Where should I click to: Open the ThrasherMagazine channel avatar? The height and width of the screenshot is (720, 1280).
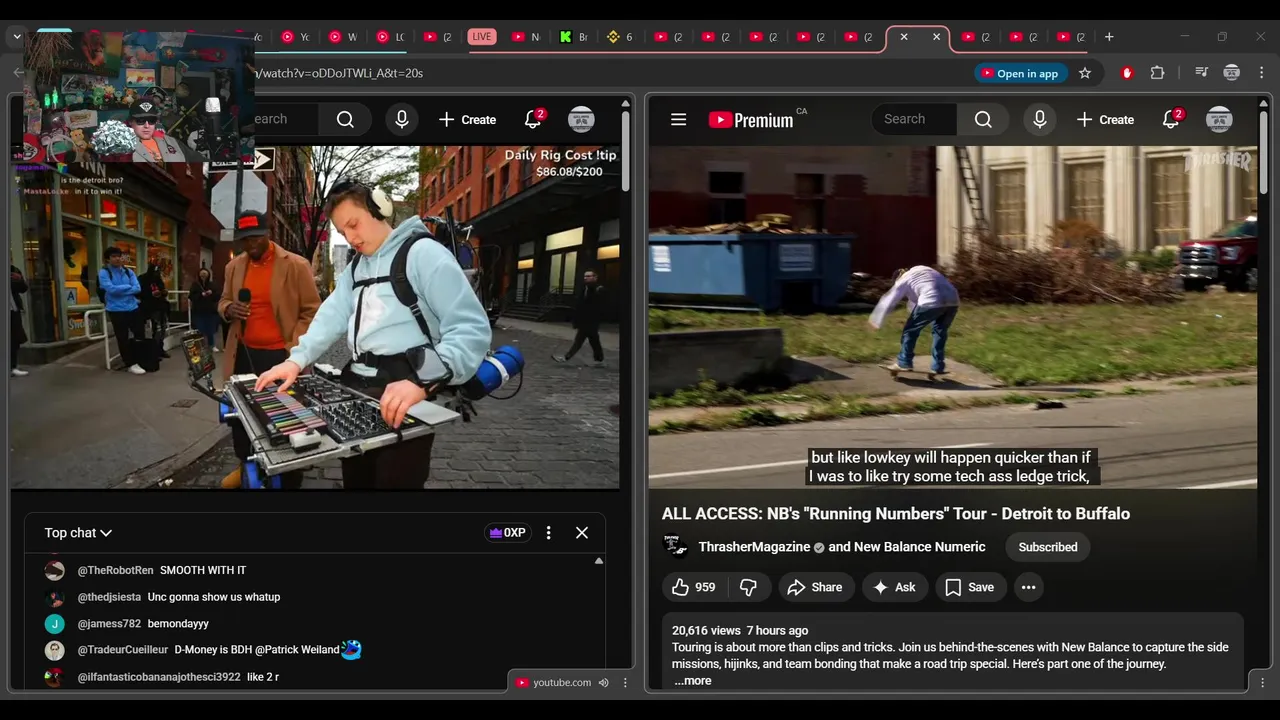click(676, 547)
